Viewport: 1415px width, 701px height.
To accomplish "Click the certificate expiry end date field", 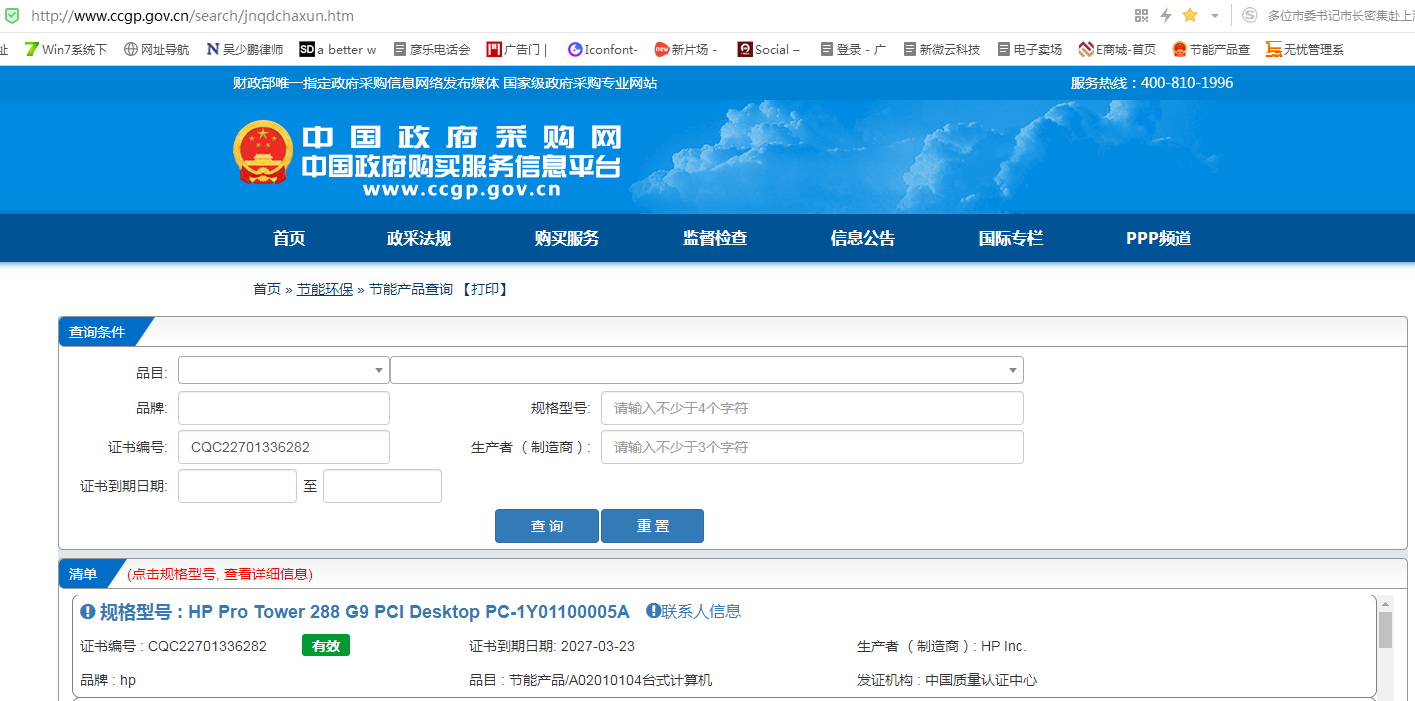I will coord(382,486).
